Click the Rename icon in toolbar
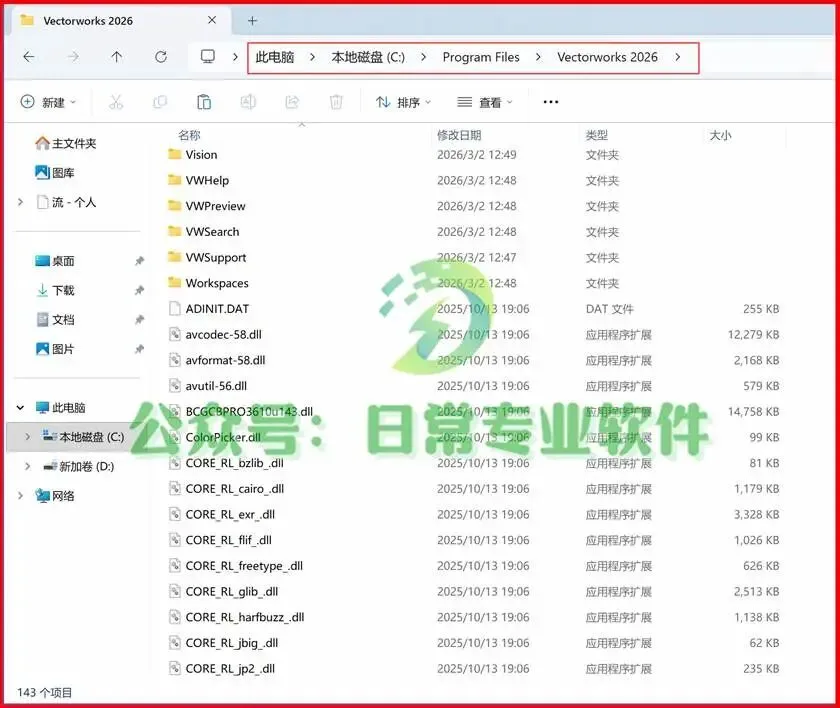Viewport: 840px width, 708px height. click(x=248, y=102)
